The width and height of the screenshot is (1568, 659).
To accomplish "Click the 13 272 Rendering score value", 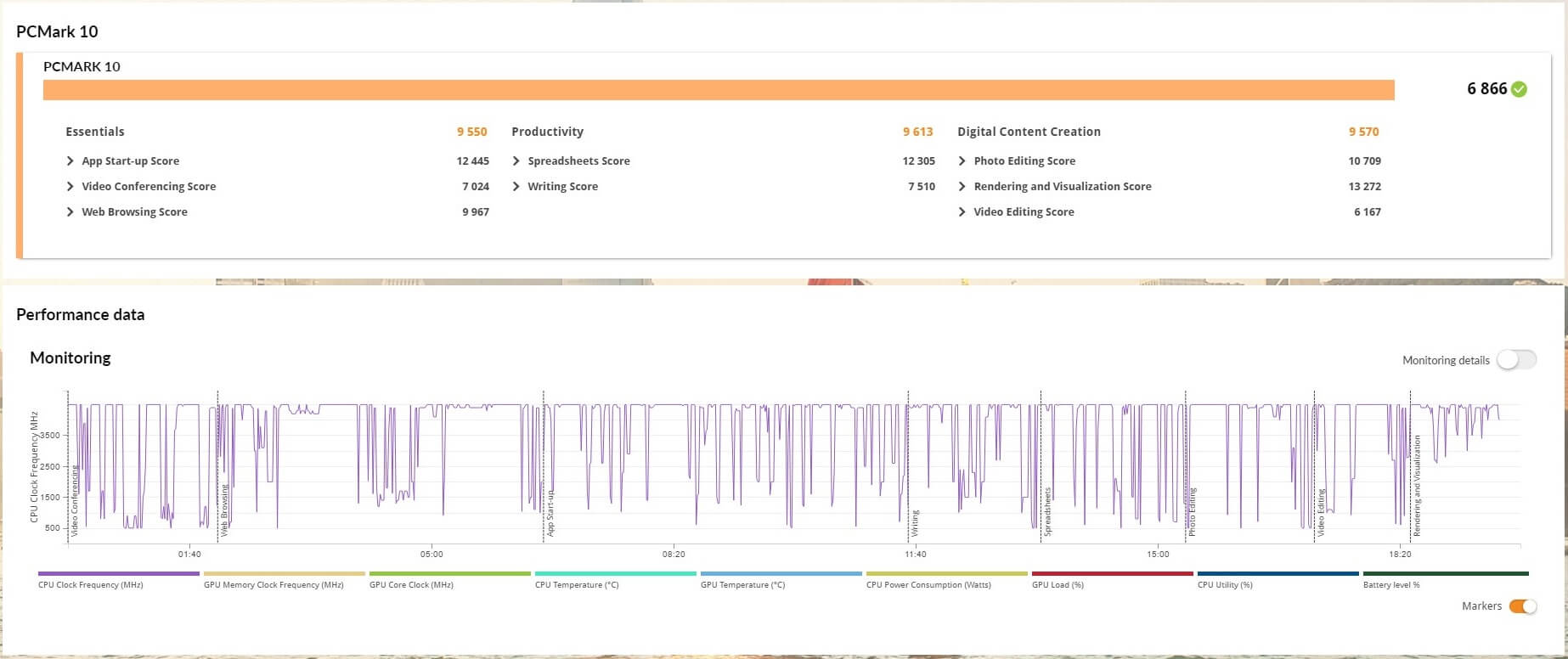I will (x=1364, y=186).
